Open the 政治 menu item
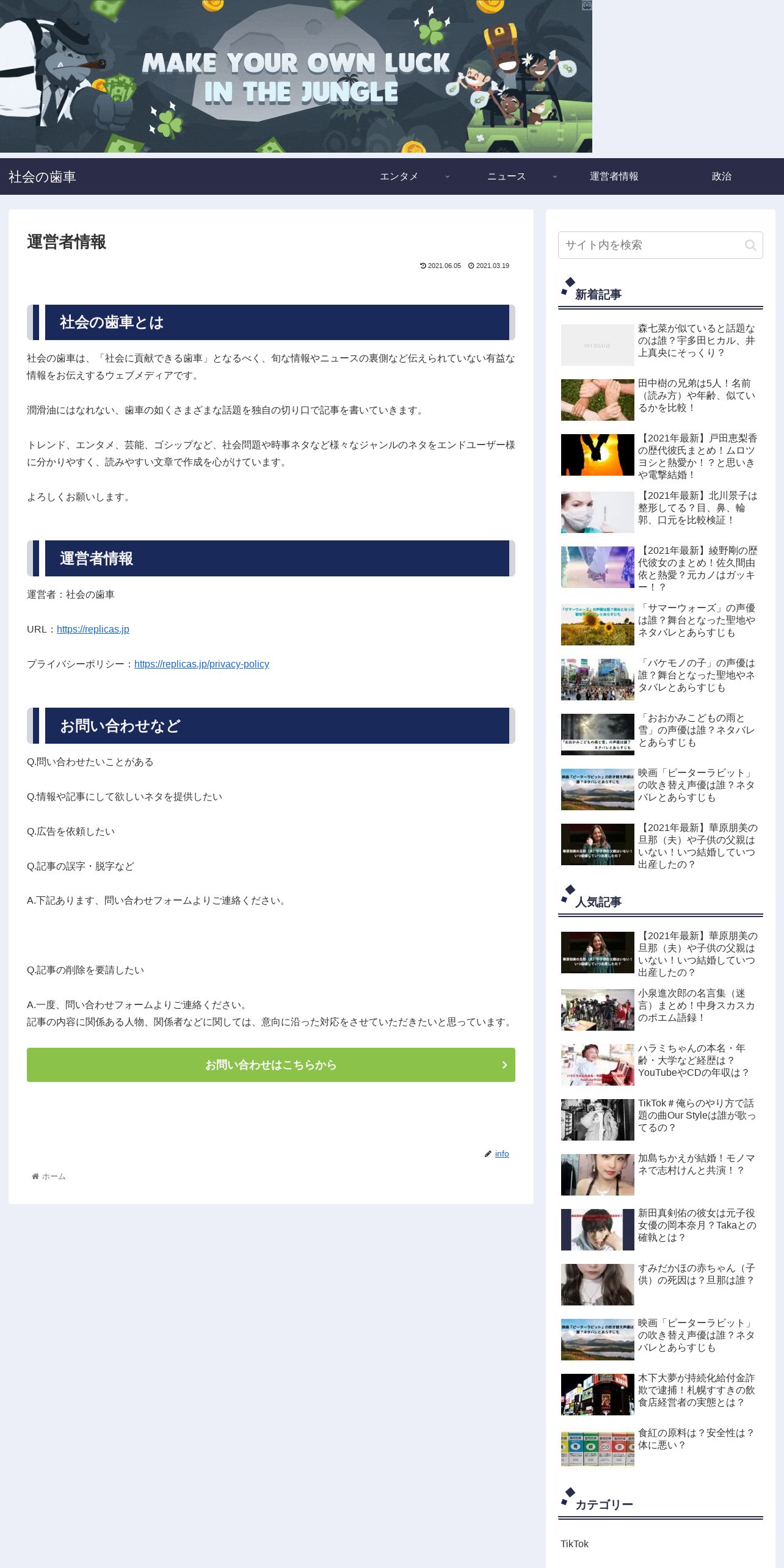 point(721,176)
